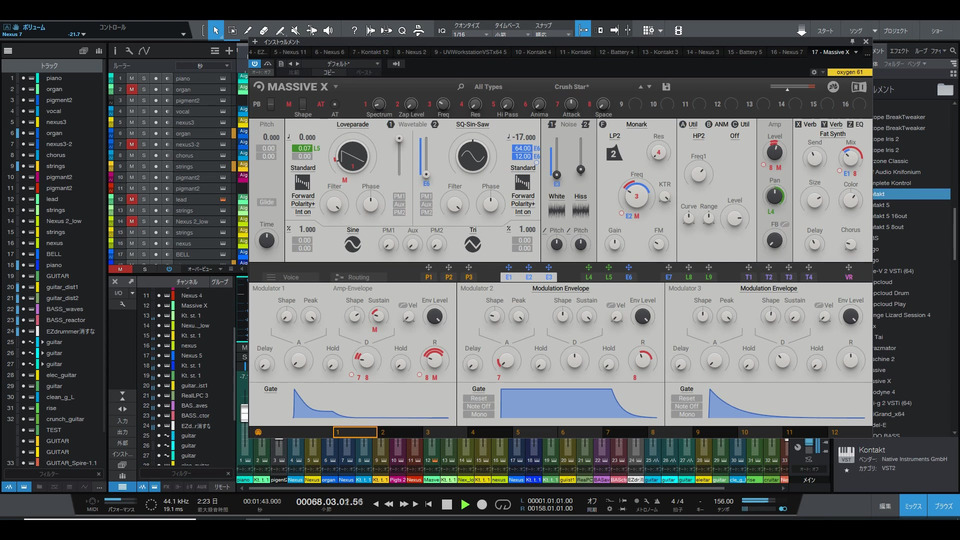Click the Quantize Q icon
This screenshot has width=960, height=540.
402,30
